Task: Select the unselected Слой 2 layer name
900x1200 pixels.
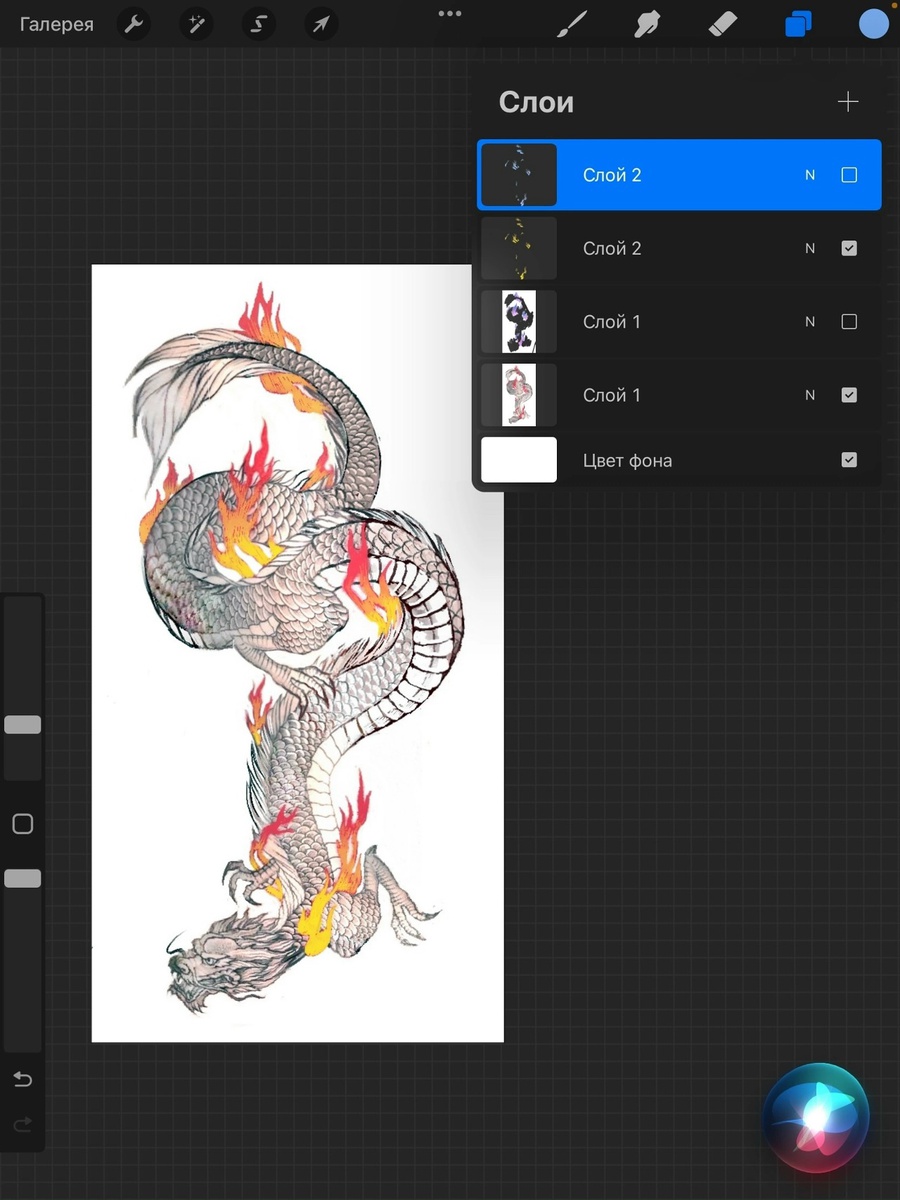Action: [x=612, y=248]
